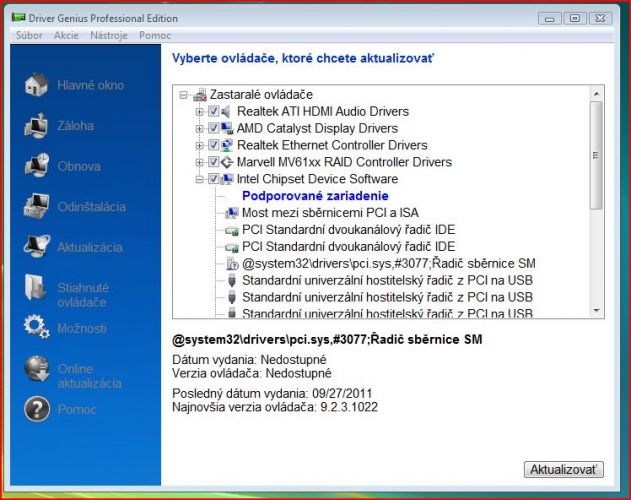Expand Realtek ATI HDMI Audio Drivers node
The height and width of the screenshot is (500, 631).
click(199, 112)
